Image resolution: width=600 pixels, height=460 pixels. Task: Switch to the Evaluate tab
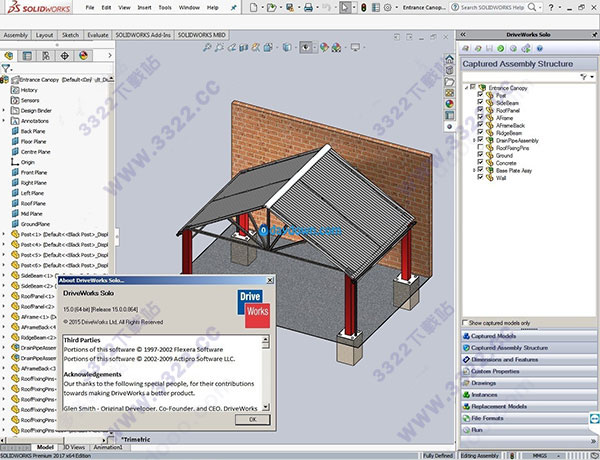click(x=98, y=34)
